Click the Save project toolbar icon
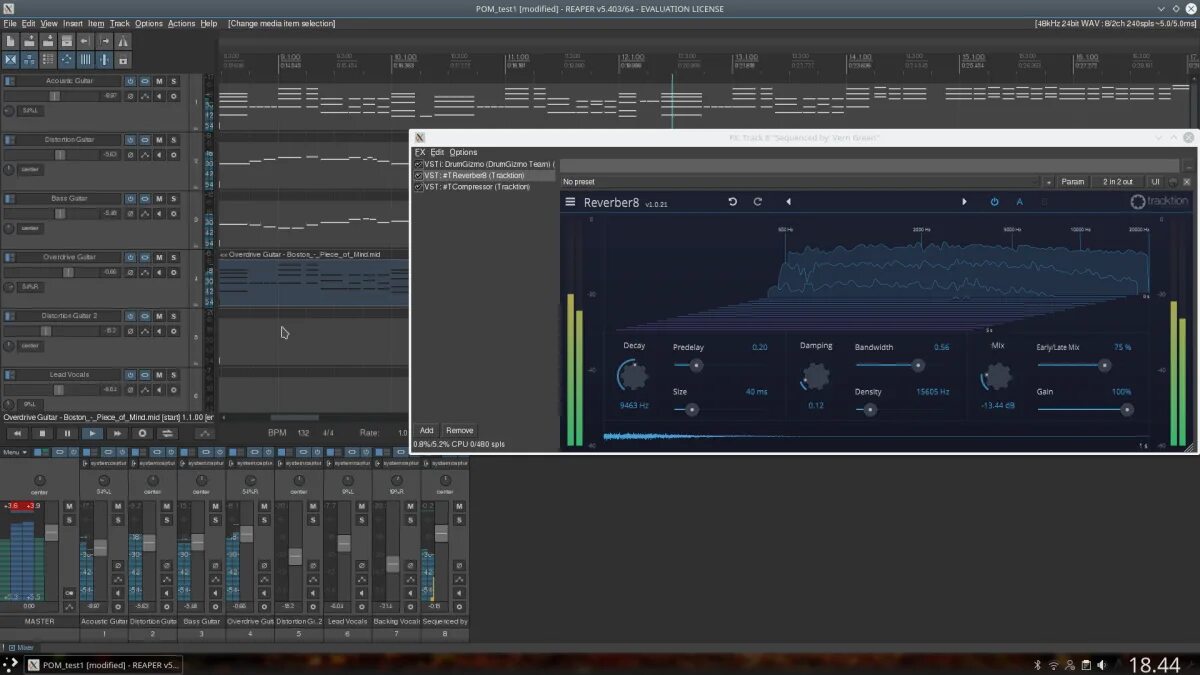The width and height of the screenshot is (1200, 675). tap(48, 41)
